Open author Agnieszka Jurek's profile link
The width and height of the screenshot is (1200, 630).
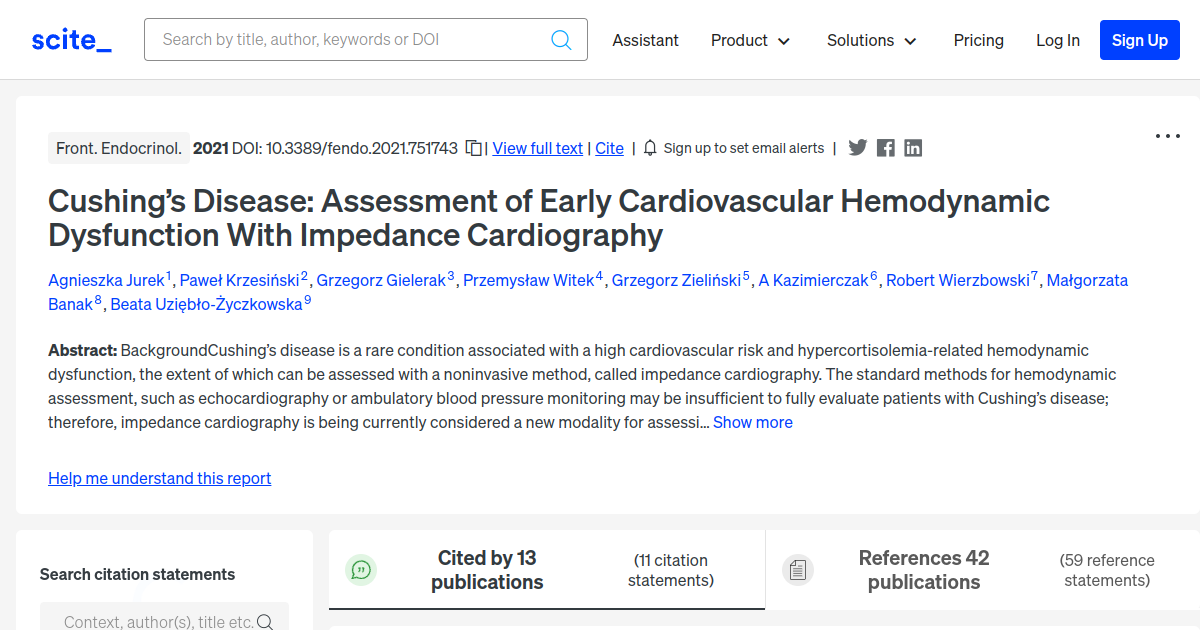[106, 280]
